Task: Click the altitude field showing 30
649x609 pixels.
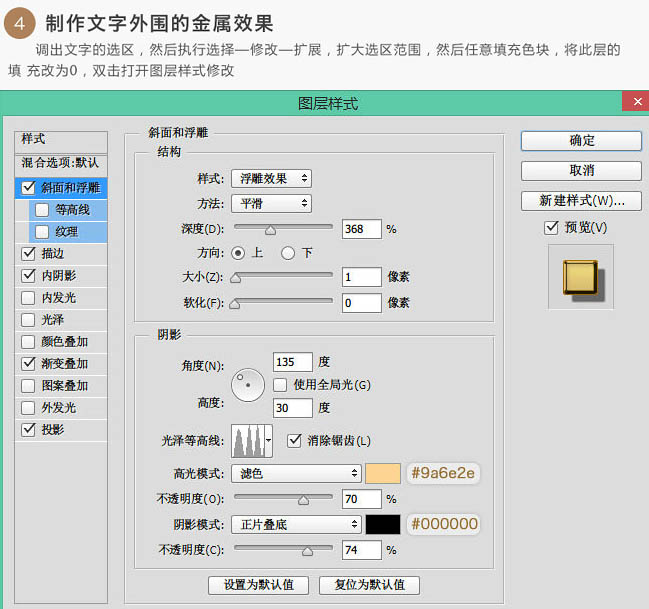Action: click(293, 408)
